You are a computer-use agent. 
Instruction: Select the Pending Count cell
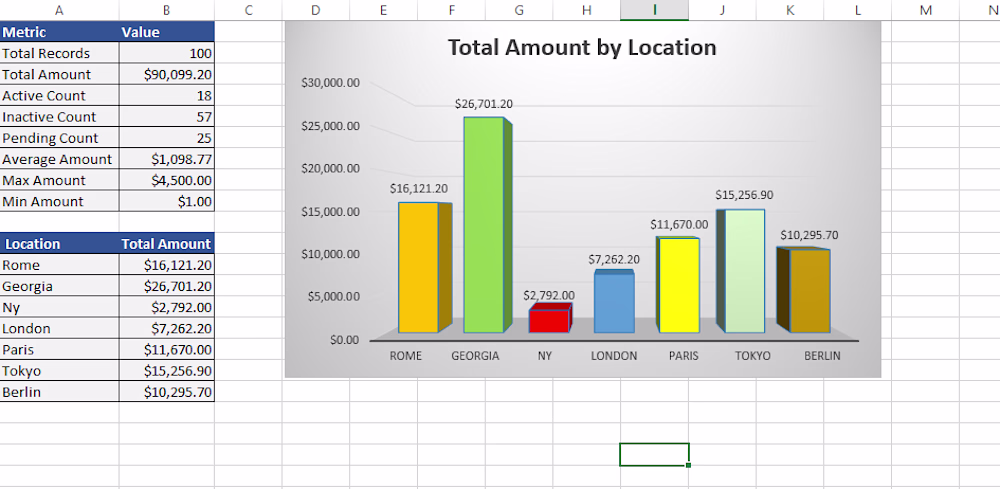(x=59, y=137)
